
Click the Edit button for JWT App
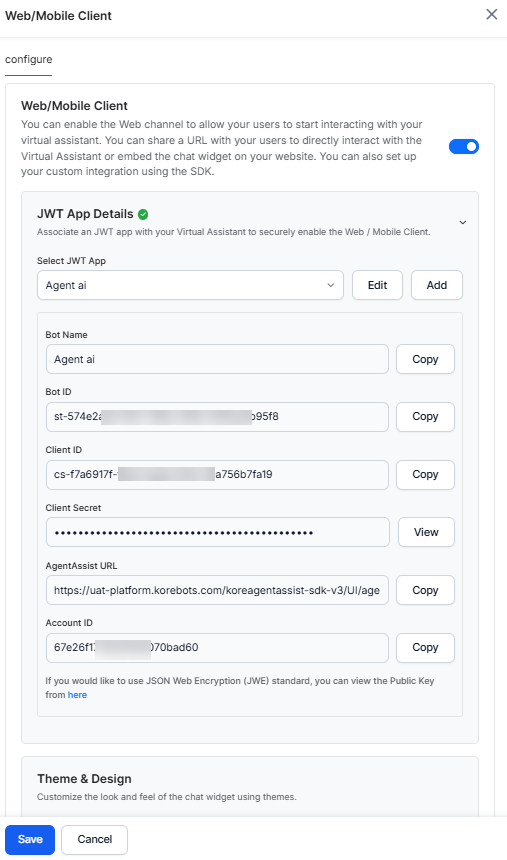[378, 285]
